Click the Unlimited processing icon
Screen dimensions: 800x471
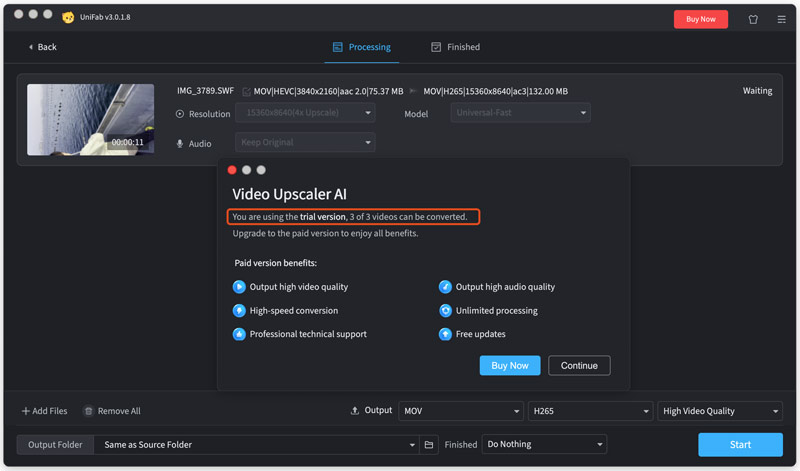[x=445, y=310]
